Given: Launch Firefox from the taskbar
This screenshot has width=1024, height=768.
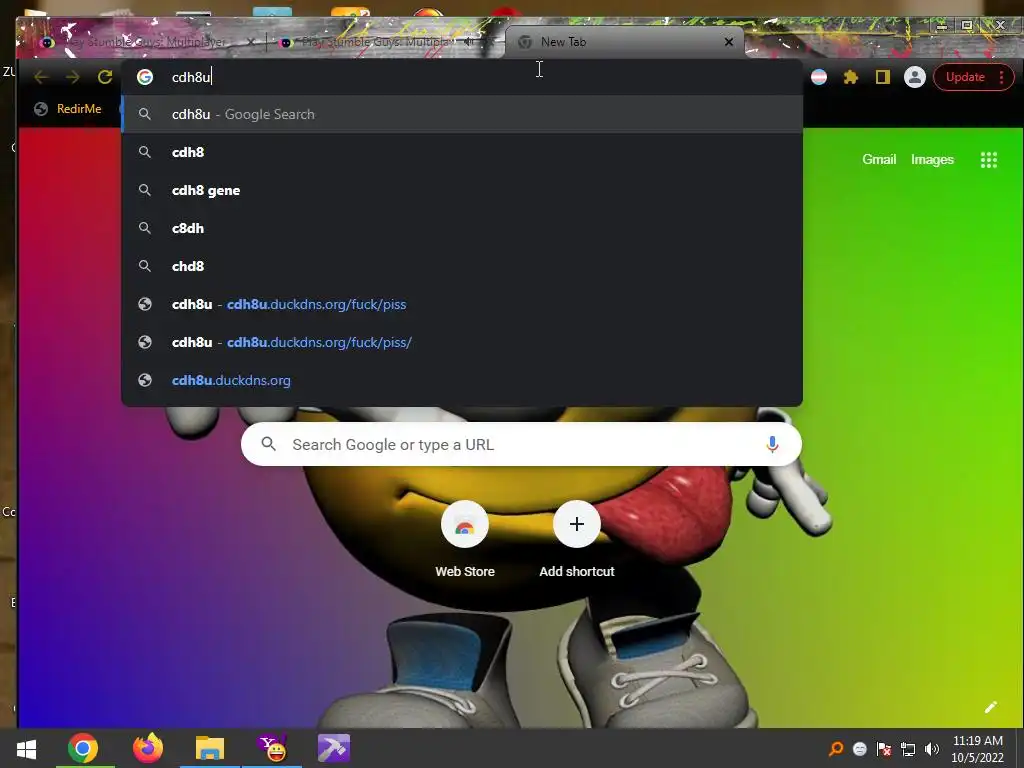Looking at the screenshot, I should coord(148,748).
